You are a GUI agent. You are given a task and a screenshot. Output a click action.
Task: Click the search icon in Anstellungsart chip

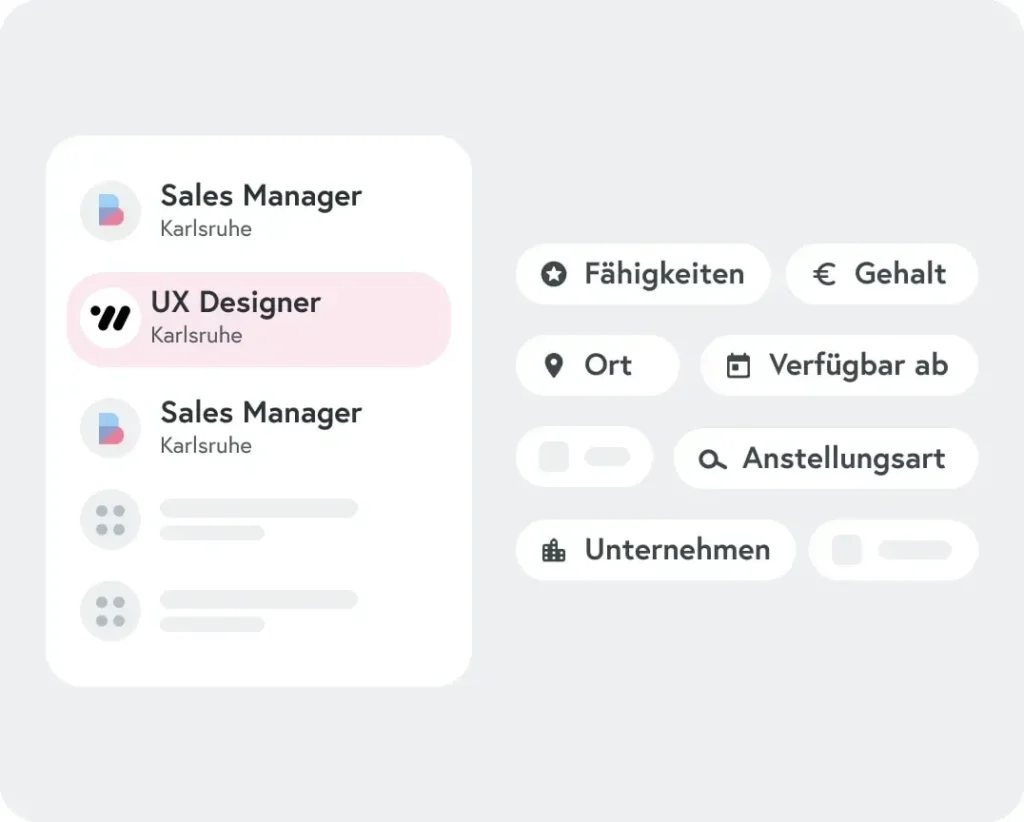[712, 460]
